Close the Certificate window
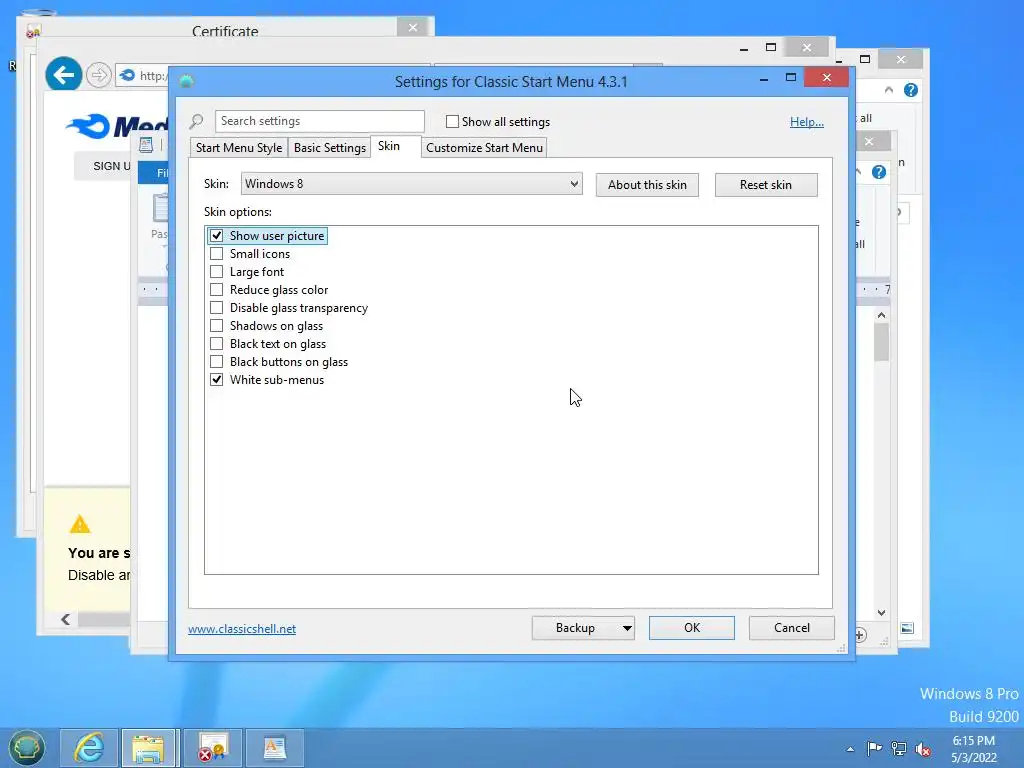This screenshot has height=768, width=1024. tap(413, 27)
